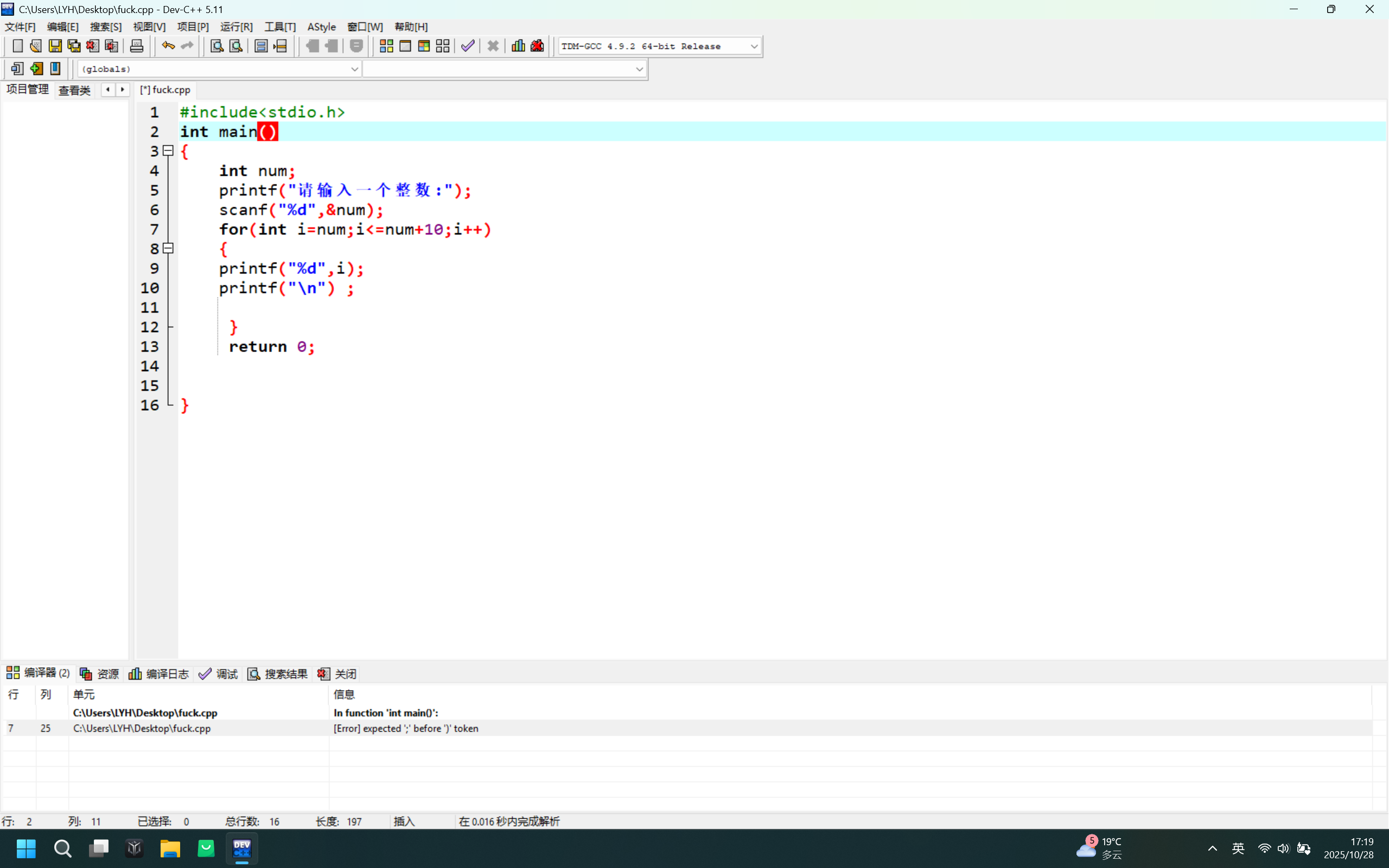Open the (globals) scope dropdown
This screenshot has height=868, width=1389.
[x=354, y=69]
